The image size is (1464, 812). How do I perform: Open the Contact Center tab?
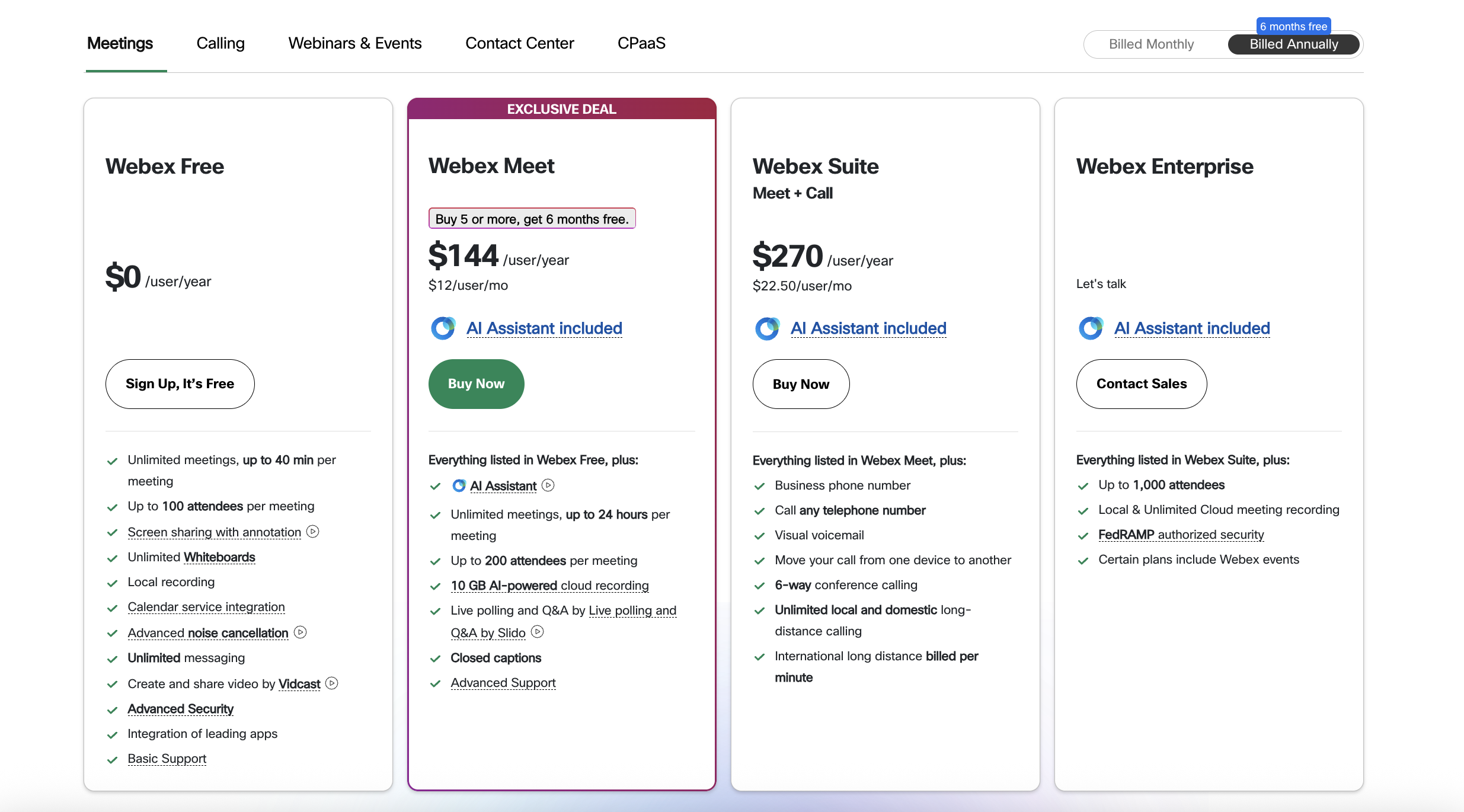point(519,43)
